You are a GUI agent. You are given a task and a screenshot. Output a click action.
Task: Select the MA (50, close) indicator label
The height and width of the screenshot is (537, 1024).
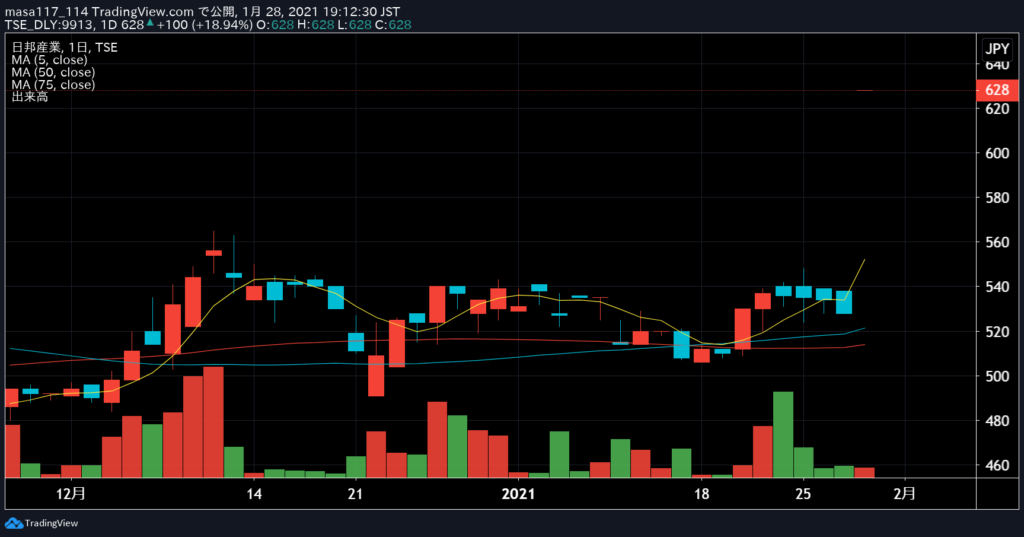pyautogui.click(x=53, y=73)
